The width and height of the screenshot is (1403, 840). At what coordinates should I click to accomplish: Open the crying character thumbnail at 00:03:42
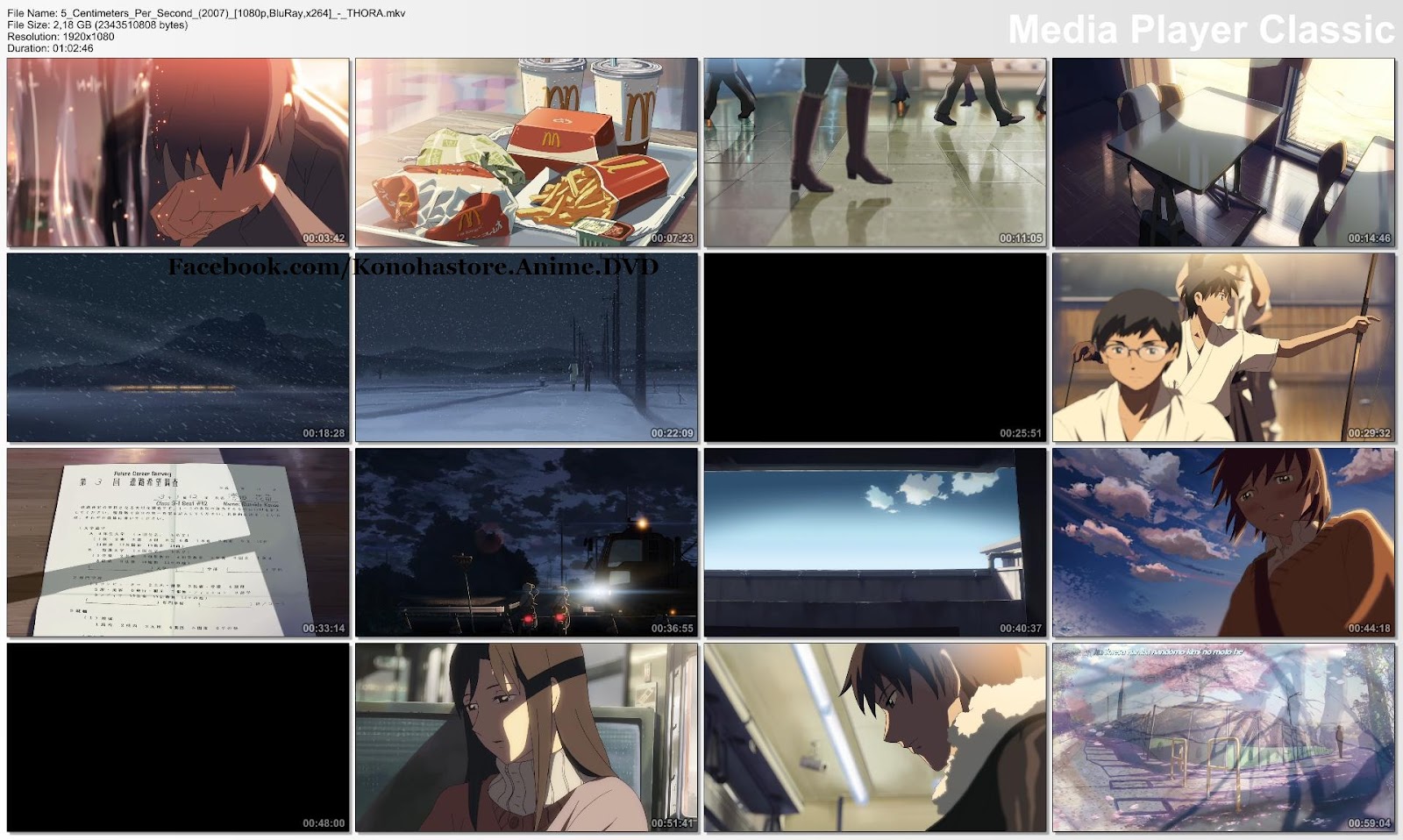178,153
